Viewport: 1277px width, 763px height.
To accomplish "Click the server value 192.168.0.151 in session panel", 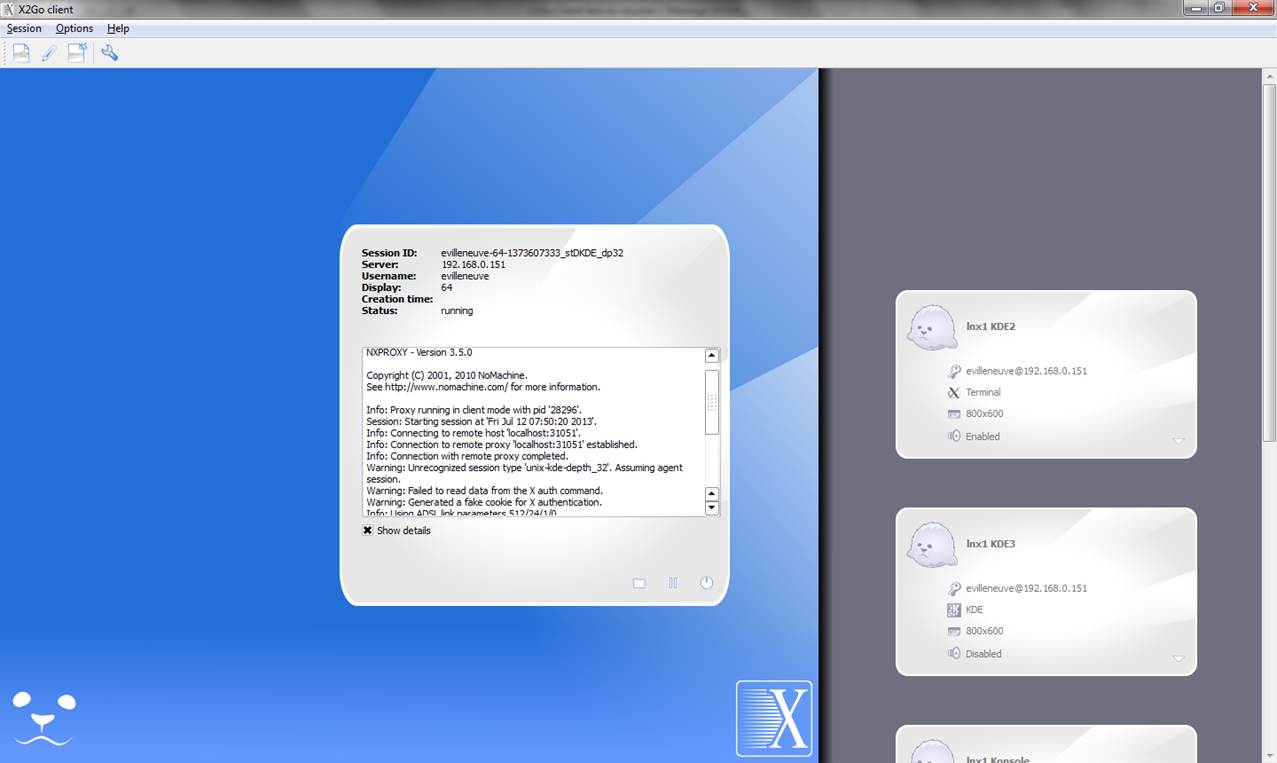I will [473, 265].
